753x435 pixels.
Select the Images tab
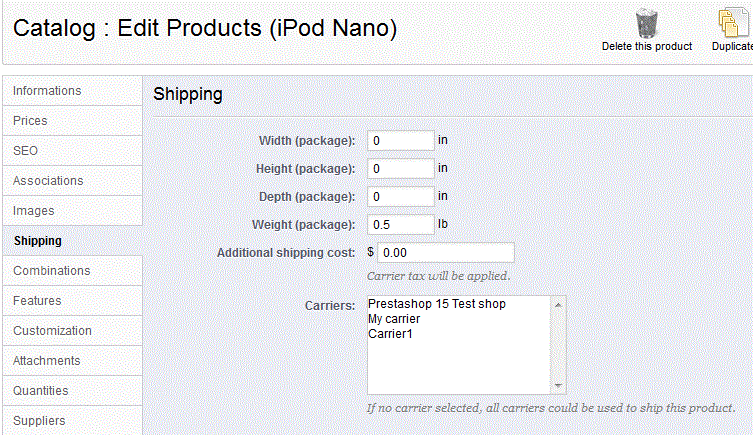34,211
